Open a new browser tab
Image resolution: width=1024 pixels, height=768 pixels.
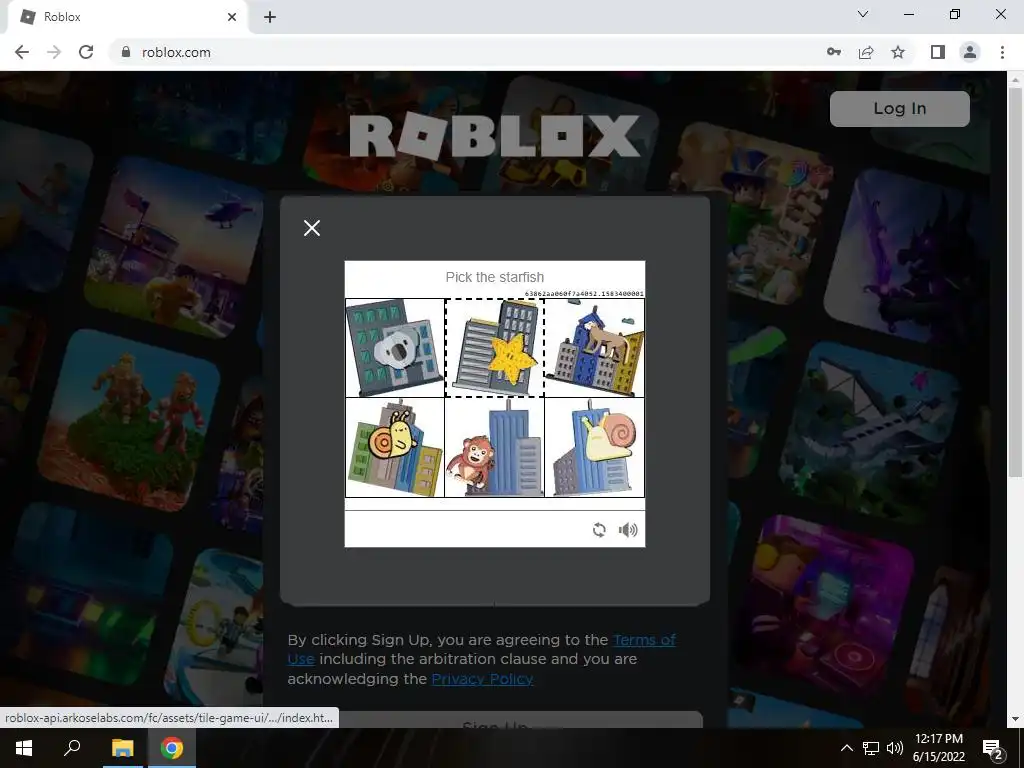[x=270, y=17]
